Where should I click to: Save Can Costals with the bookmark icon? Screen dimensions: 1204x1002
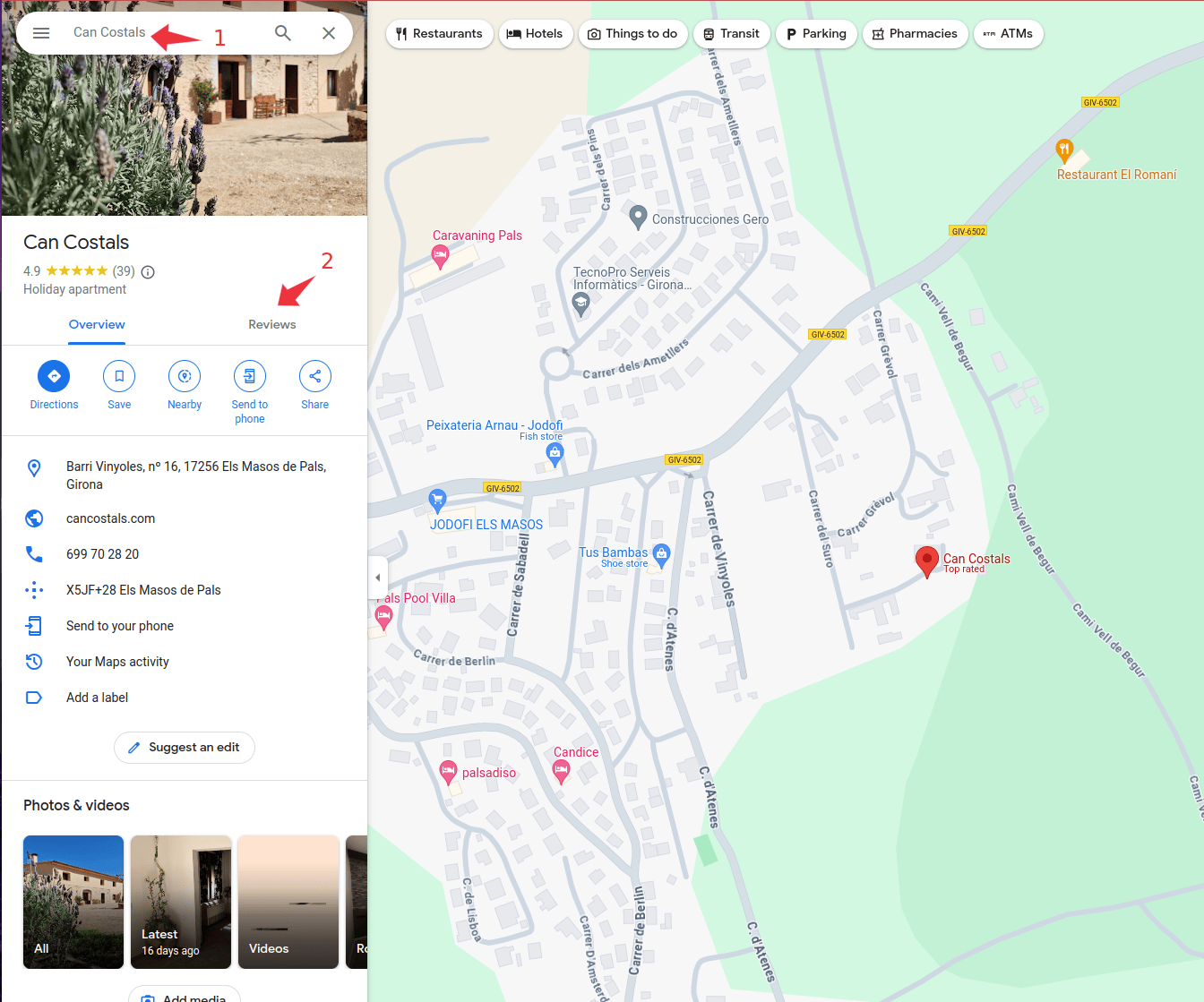(119, 376)
